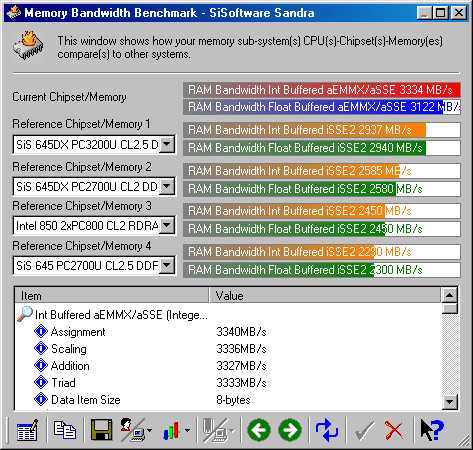Select the Scaling row
The height and width of the screenshot is (450, 473).
tap(228, 349)
